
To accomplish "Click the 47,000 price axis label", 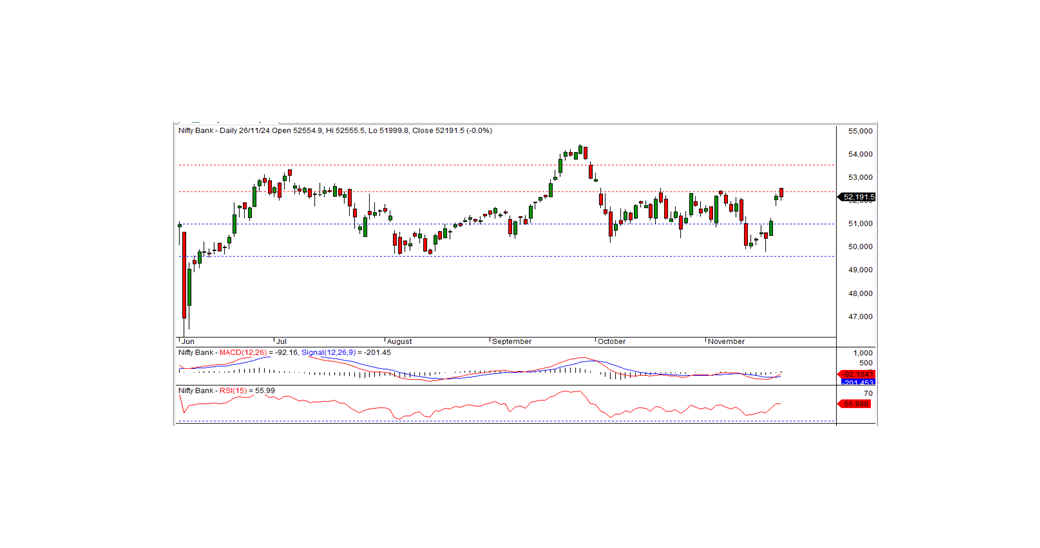I will (860, 316).
